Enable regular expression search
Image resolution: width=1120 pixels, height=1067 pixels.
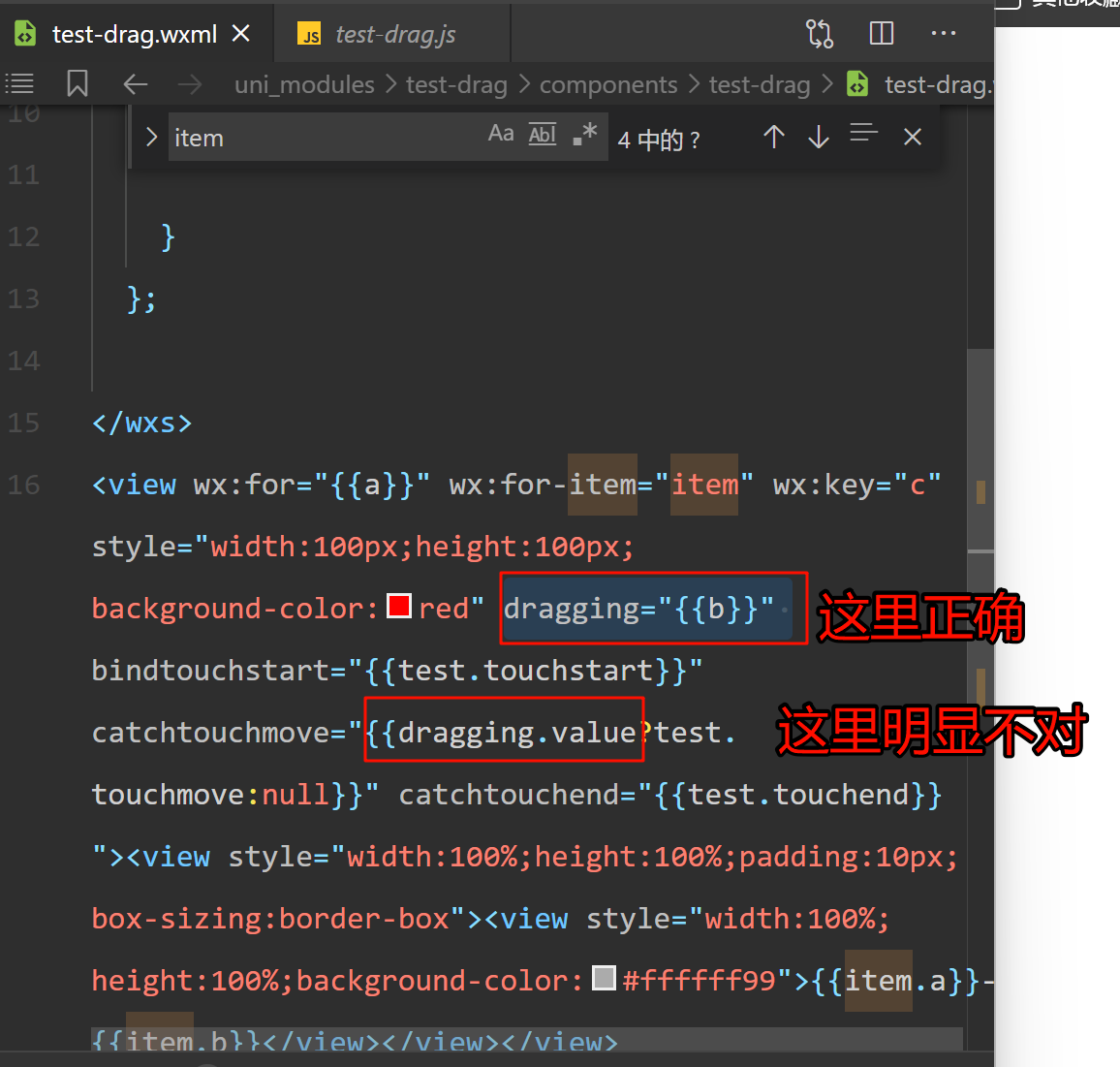[584, 135]
